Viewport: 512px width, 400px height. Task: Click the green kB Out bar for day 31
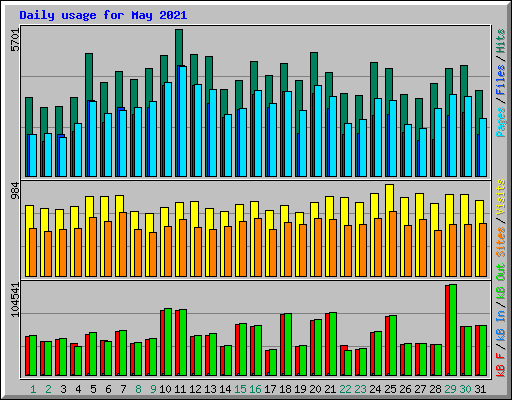483,350
